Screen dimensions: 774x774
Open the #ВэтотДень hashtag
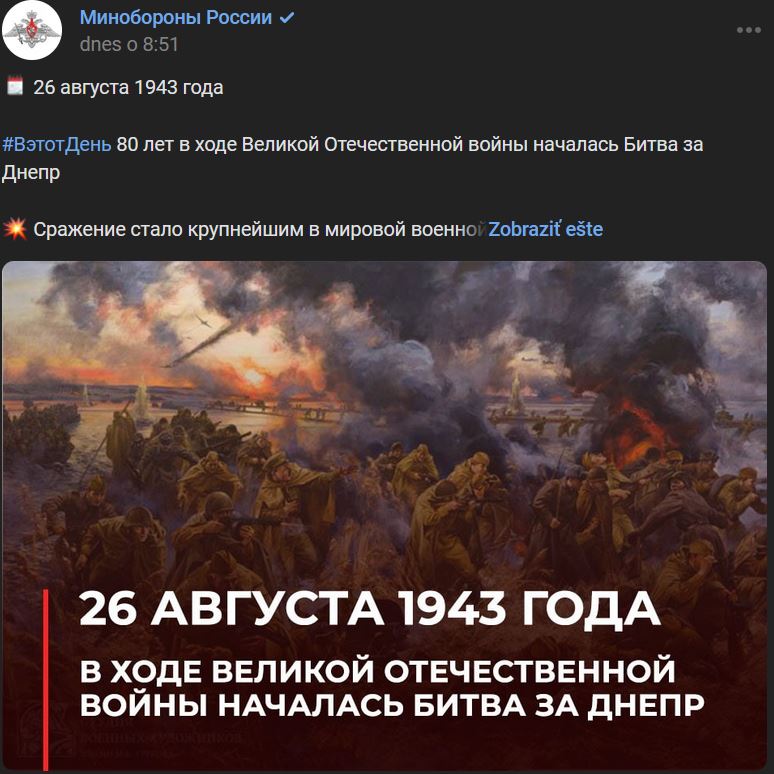click(57, 145)
